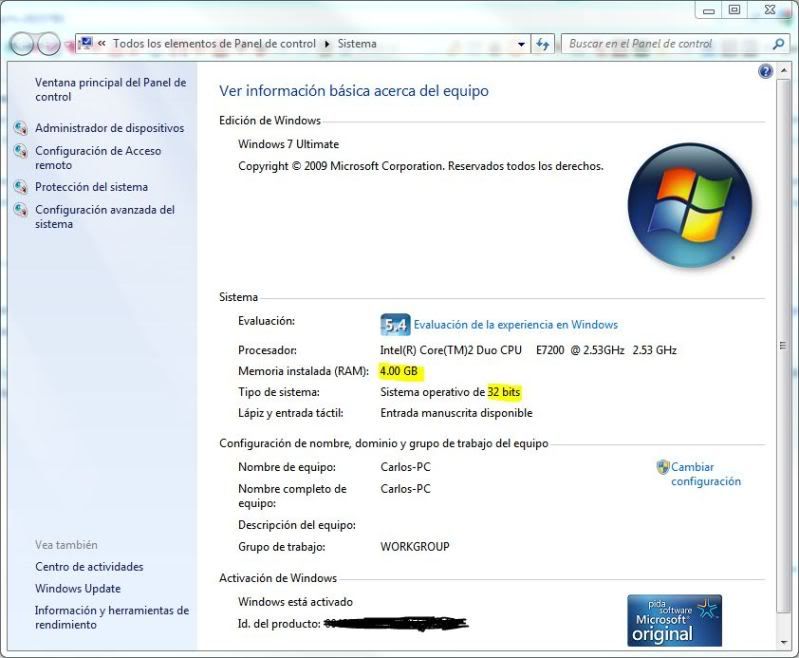
Task: Close the Sistema window
Action: point(770,10)
